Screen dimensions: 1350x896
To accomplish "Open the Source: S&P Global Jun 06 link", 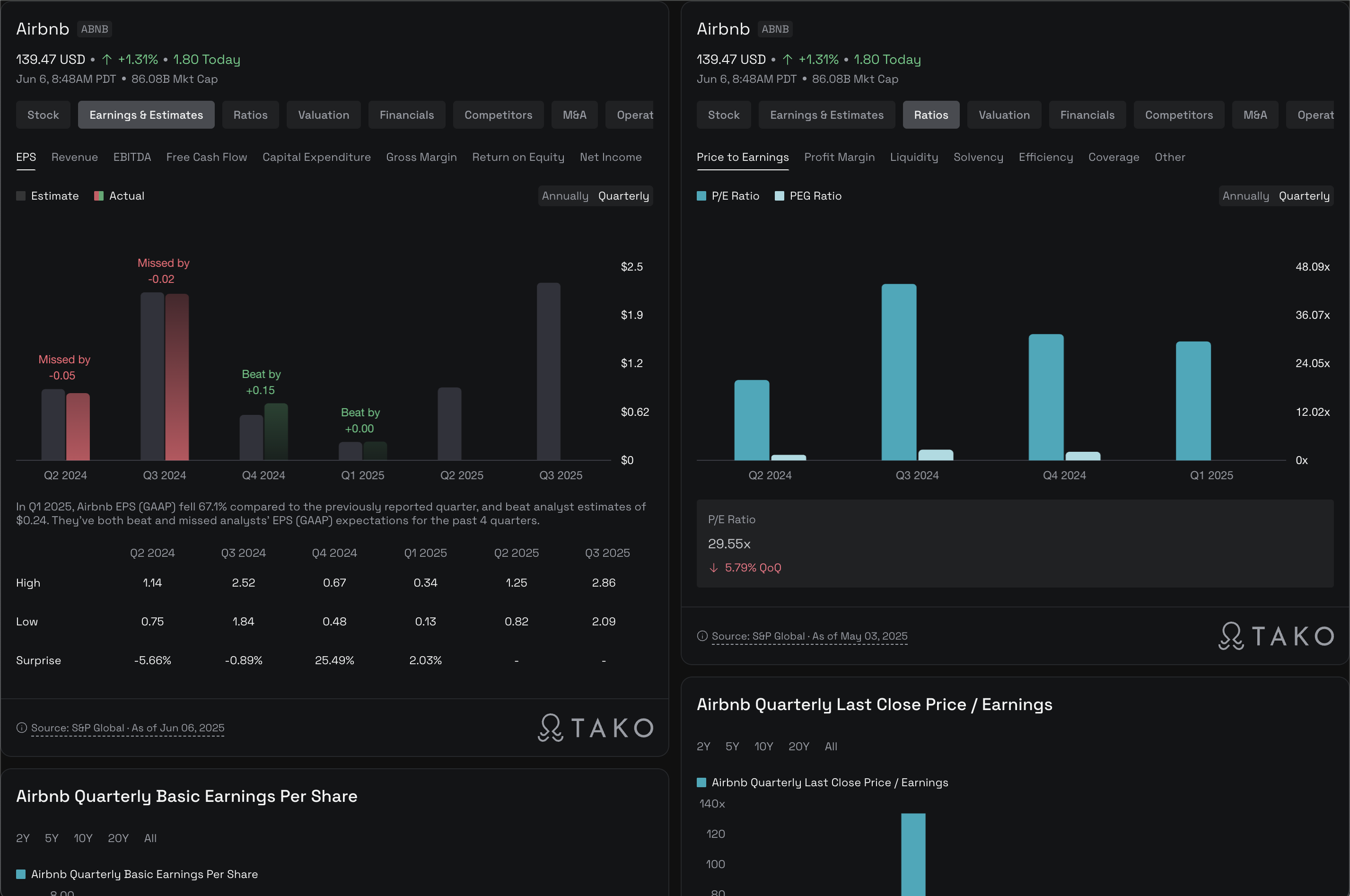I will coord(127,728).
